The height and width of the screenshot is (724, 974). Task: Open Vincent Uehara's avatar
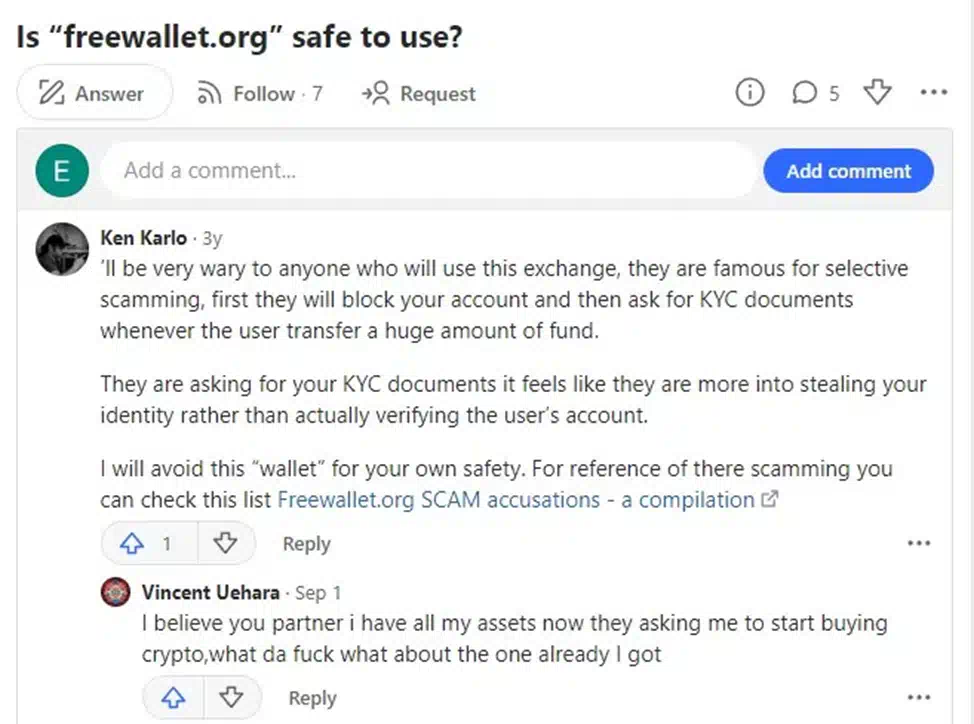click(116, 592)
